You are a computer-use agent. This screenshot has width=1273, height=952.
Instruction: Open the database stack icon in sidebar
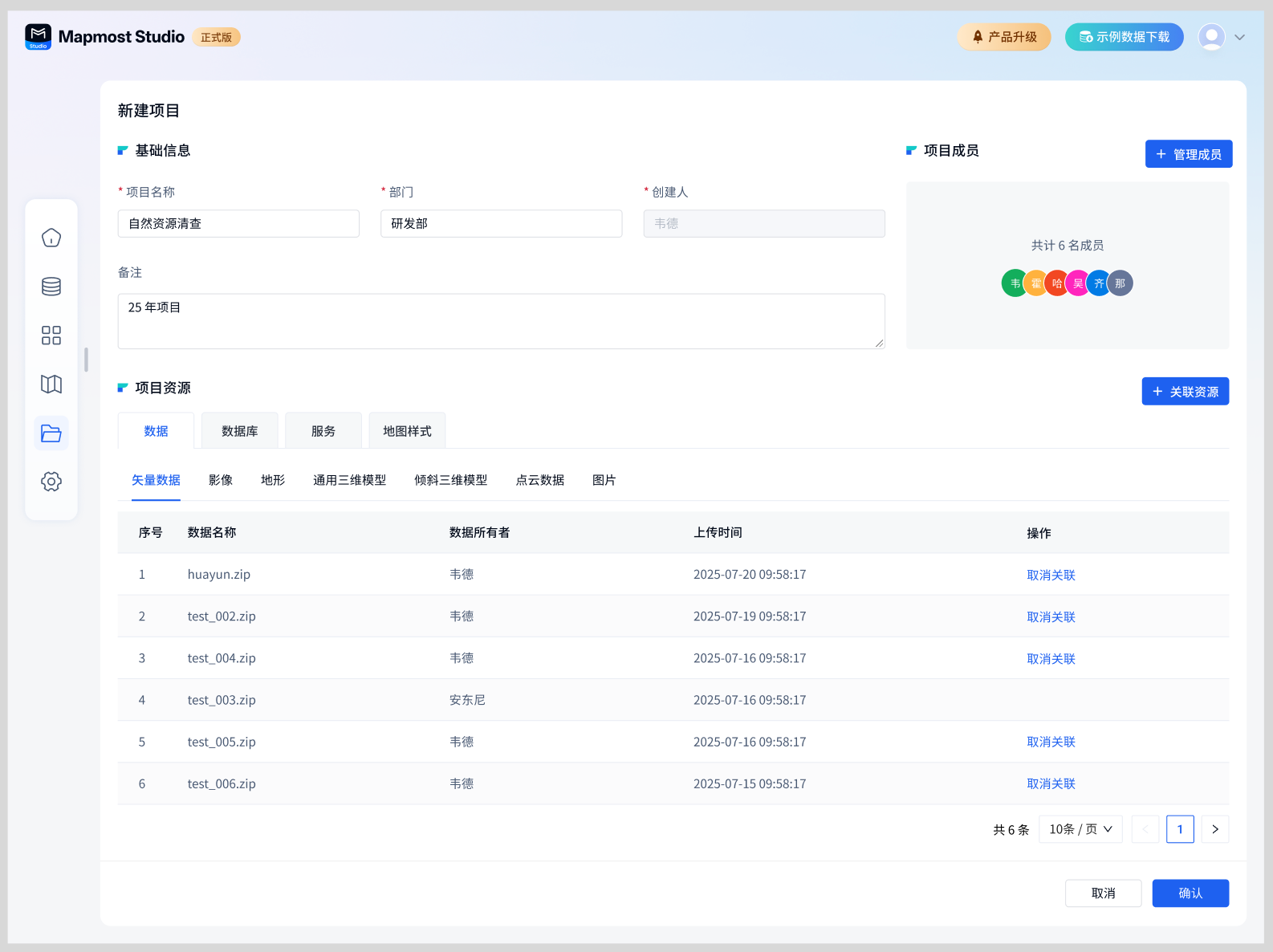click(51, 287)
